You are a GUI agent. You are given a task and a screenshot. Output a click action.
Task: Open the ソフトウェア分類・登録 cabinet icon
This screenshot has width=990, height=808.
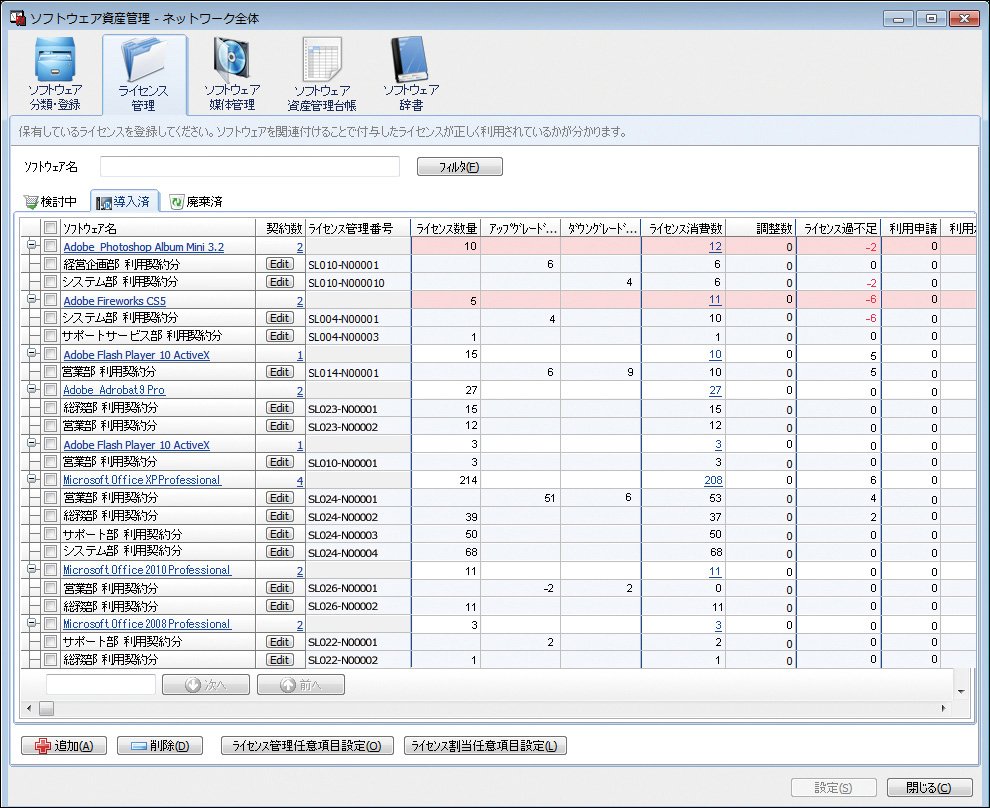click(x=56, y=61)
